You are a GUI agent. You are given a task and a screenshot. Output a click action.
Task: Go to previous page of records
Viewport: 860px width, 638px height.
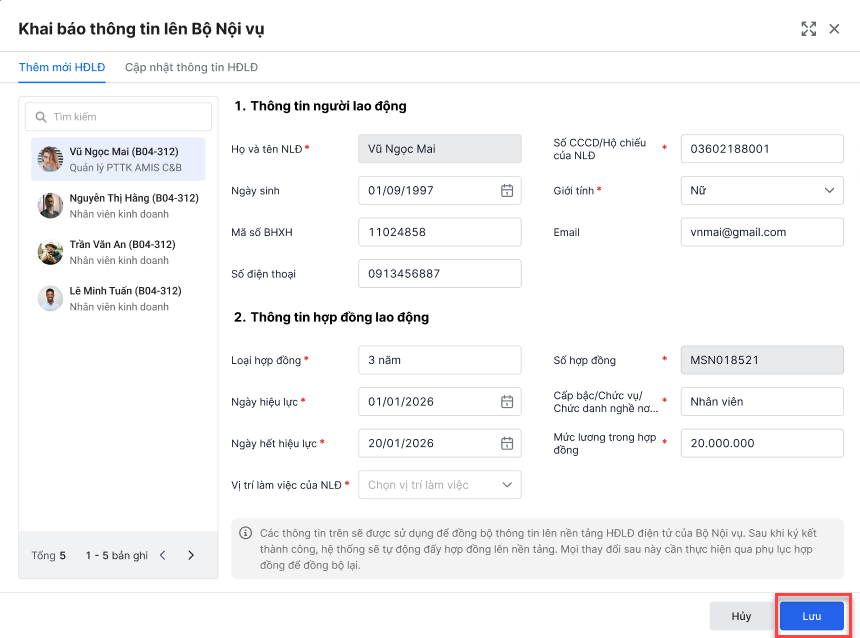click(163, 555)
